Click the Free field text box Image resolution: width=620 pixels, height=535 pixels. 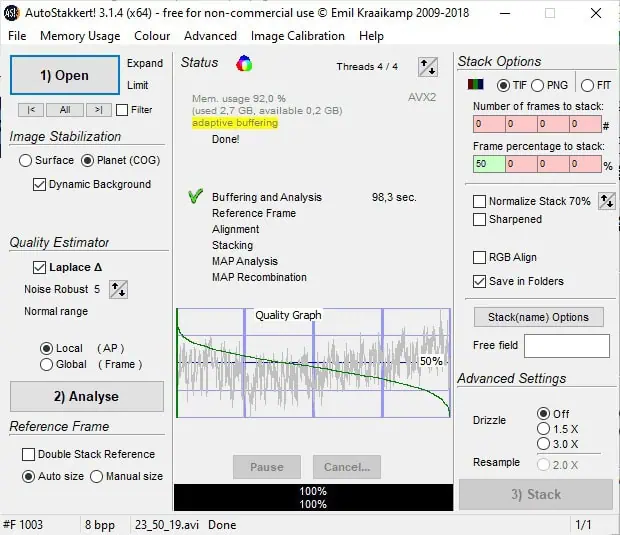pyautogui.click(x=567, y=346)
